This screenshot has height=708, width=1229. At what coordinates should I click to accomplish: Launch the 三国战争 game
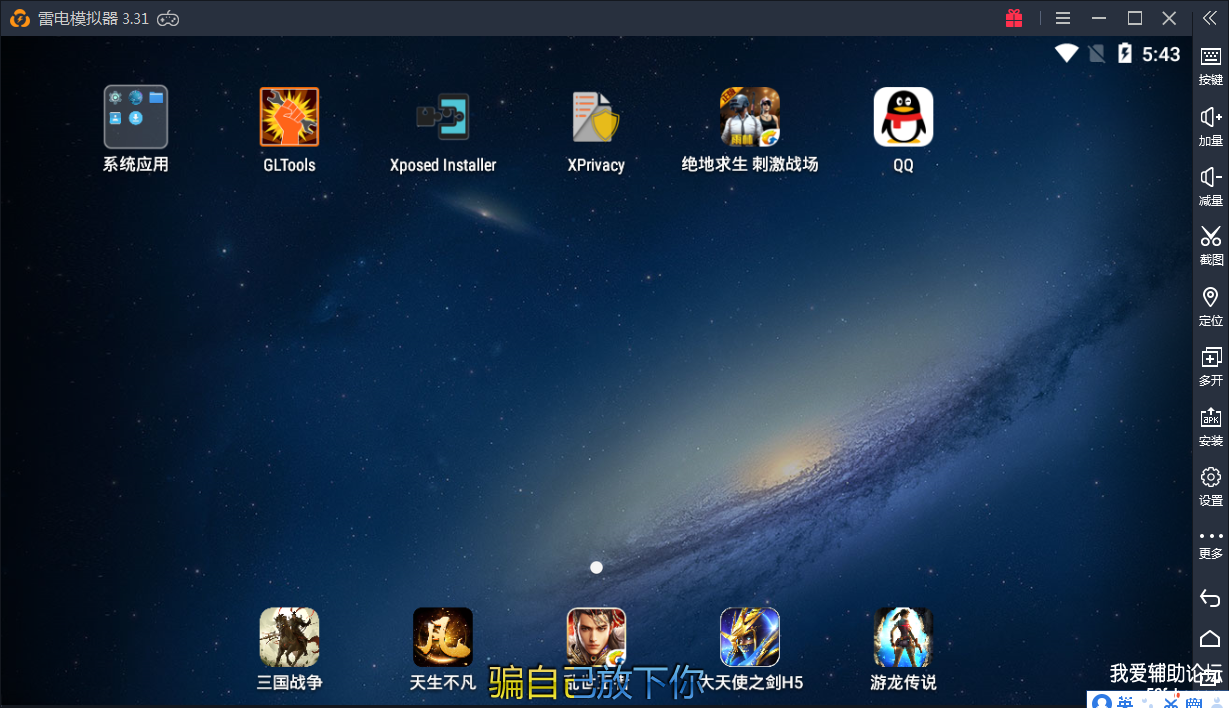[x=289, y=637]
